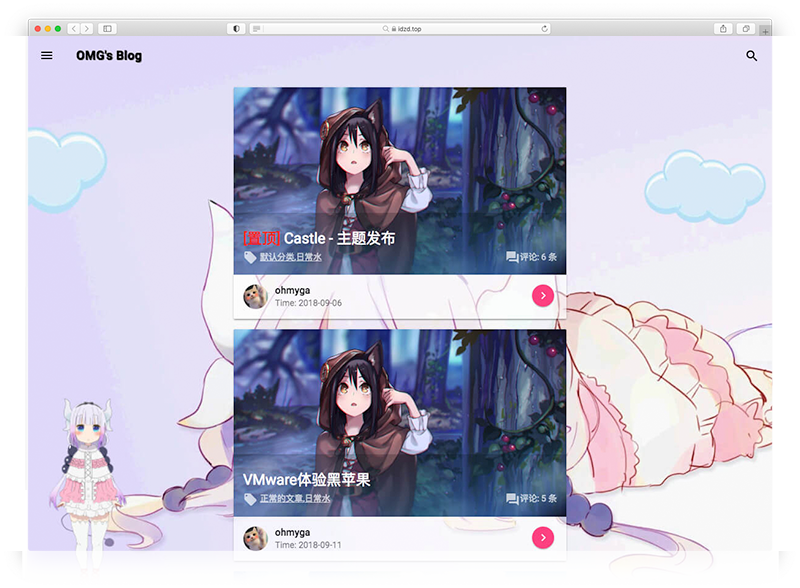The image size is (800, 588).
Task: Open the Castle - 主题发布 post title
Action: point(319,238)
